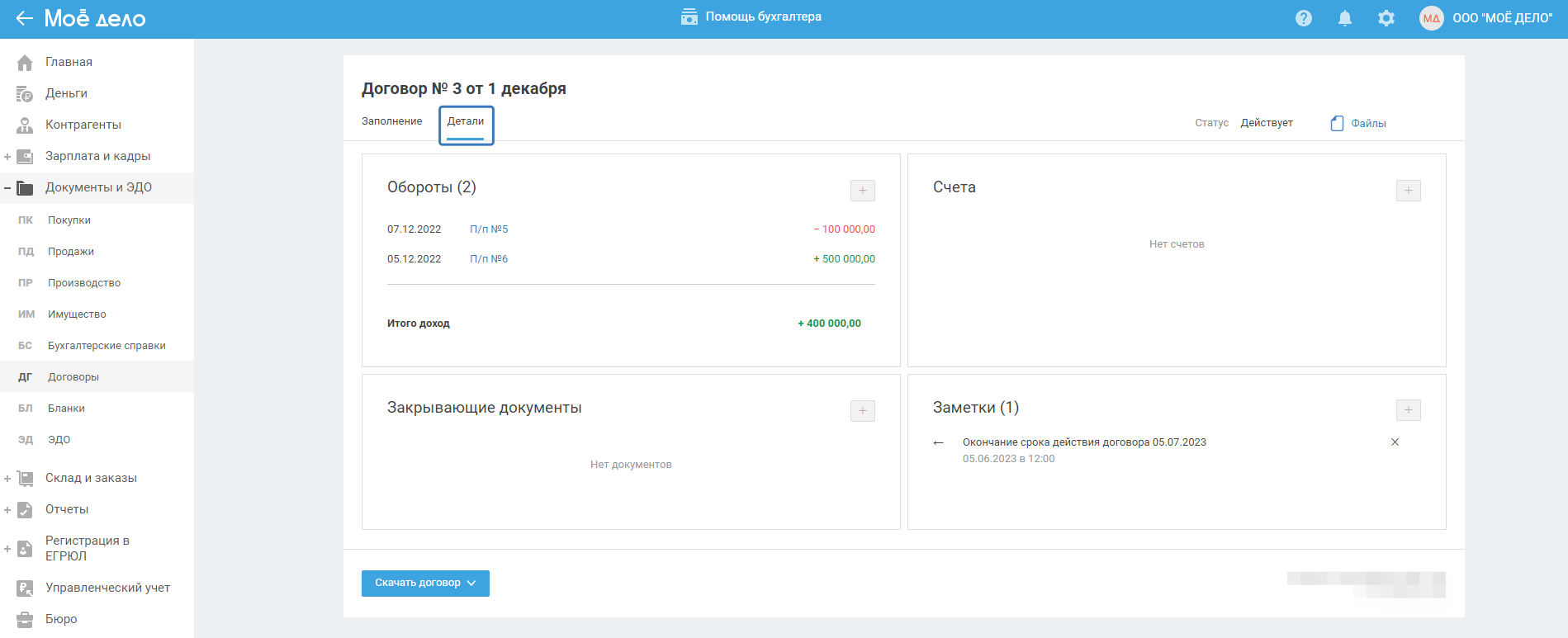Click the Зарплата и кадры wallet icon
1568x638 pixels.
pyautogui.click(x=25, y=156)
